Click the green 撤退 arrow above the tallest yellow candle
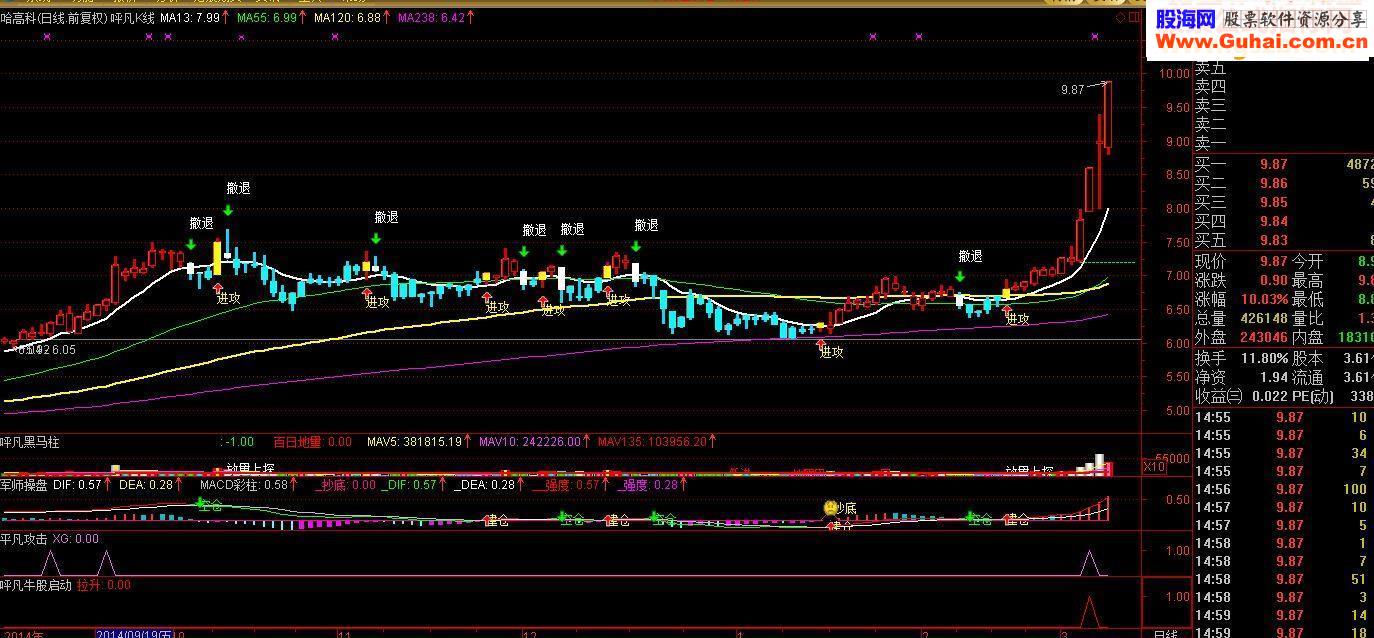1374x638 pixels. [228, 210]
